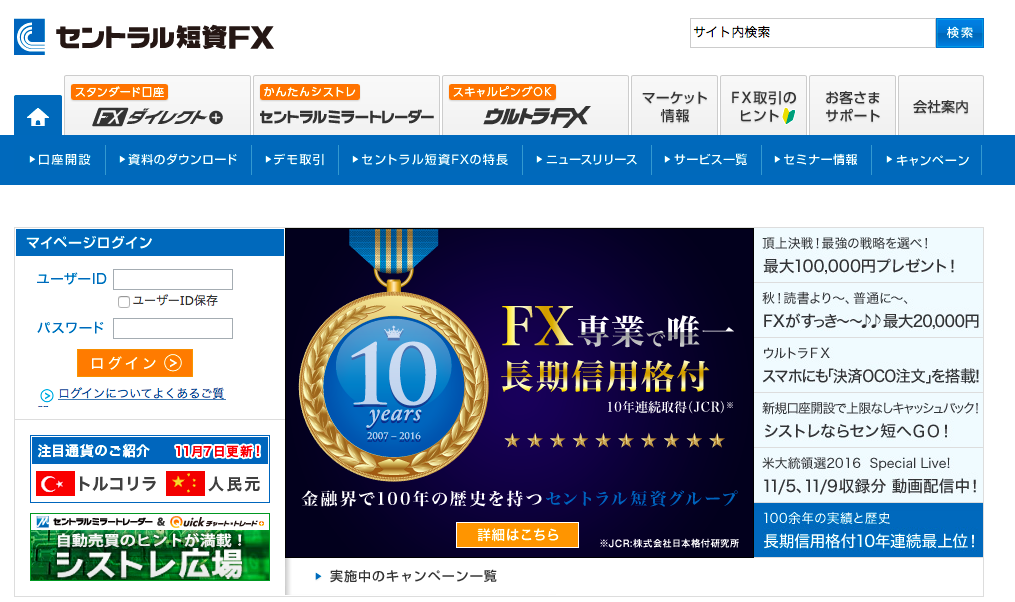
Task: Click the home icon tab
Action: 38,115
